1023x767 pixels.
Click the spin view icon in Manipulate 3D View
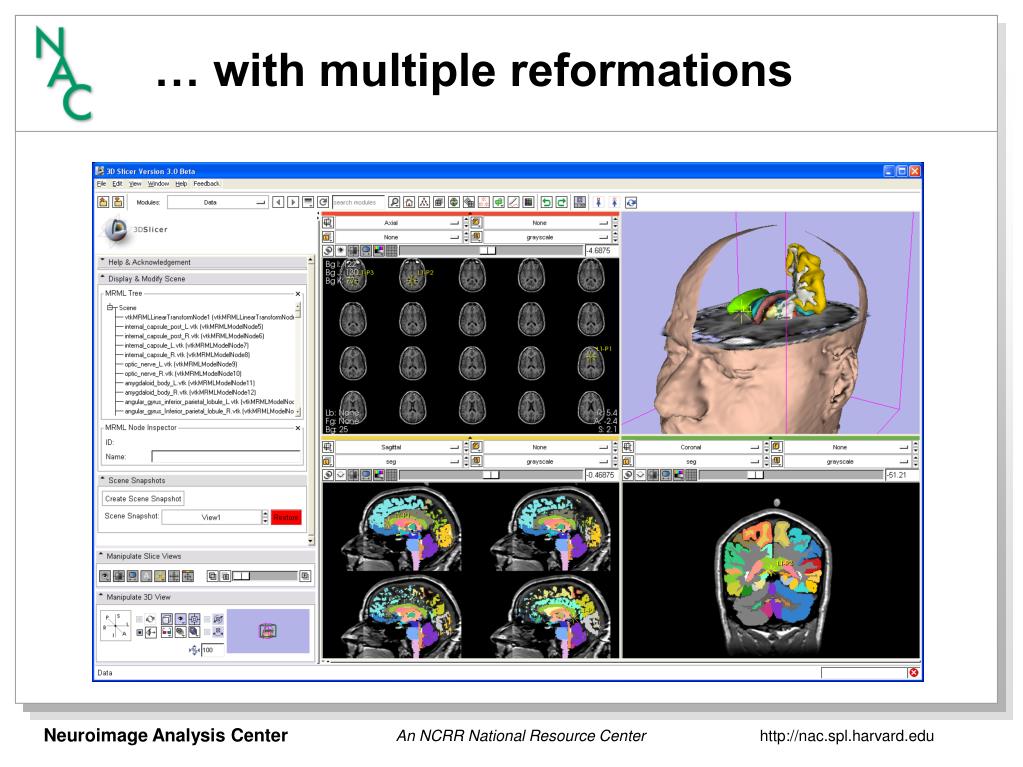[150, 619]
